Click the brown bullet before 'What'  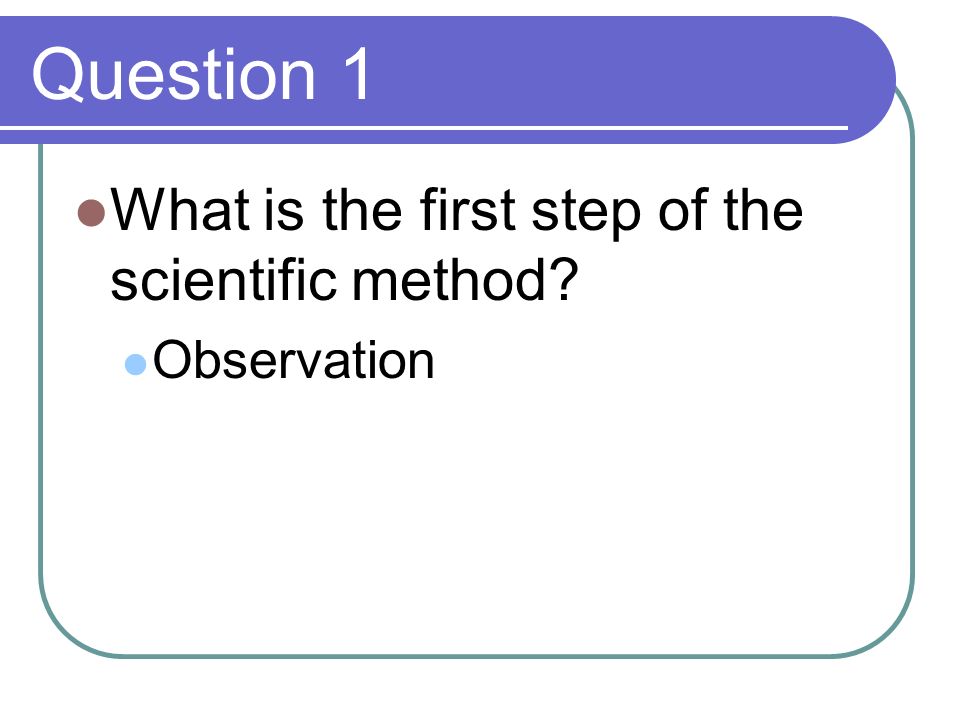(92, 212)
